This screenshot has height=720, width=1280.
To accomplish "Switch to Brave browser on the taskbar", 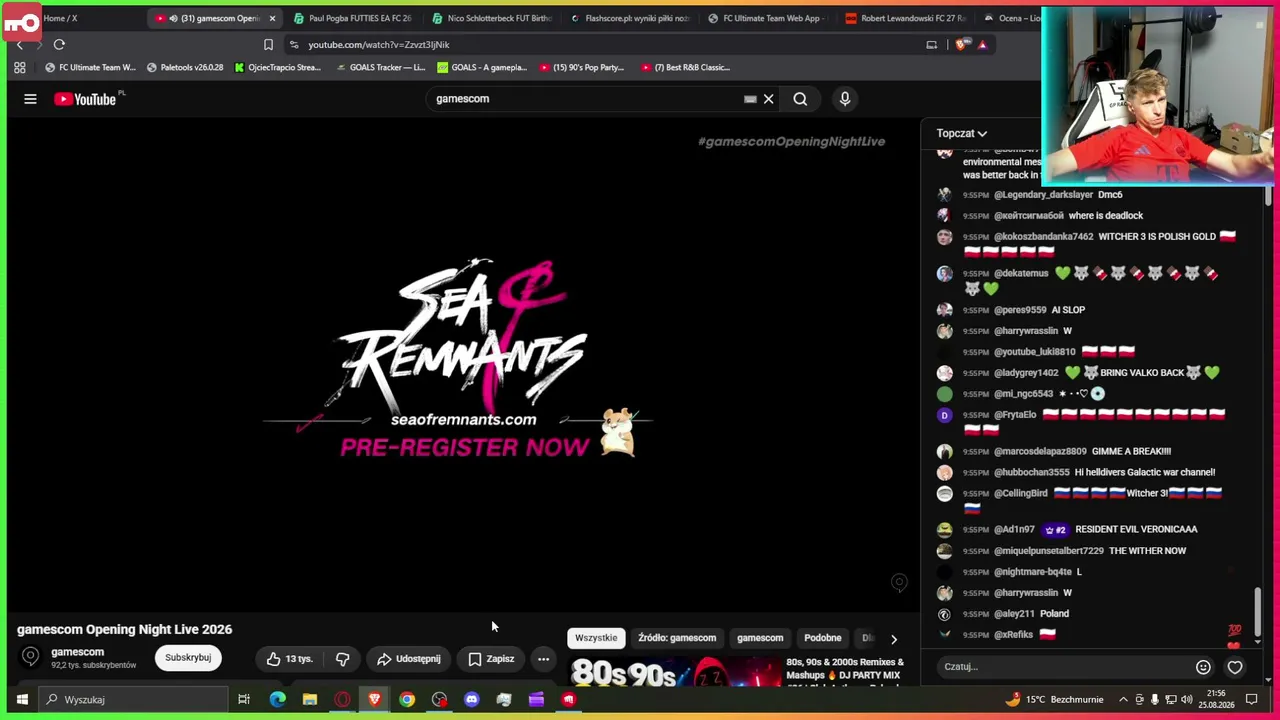I will click(x=374, y=700).
